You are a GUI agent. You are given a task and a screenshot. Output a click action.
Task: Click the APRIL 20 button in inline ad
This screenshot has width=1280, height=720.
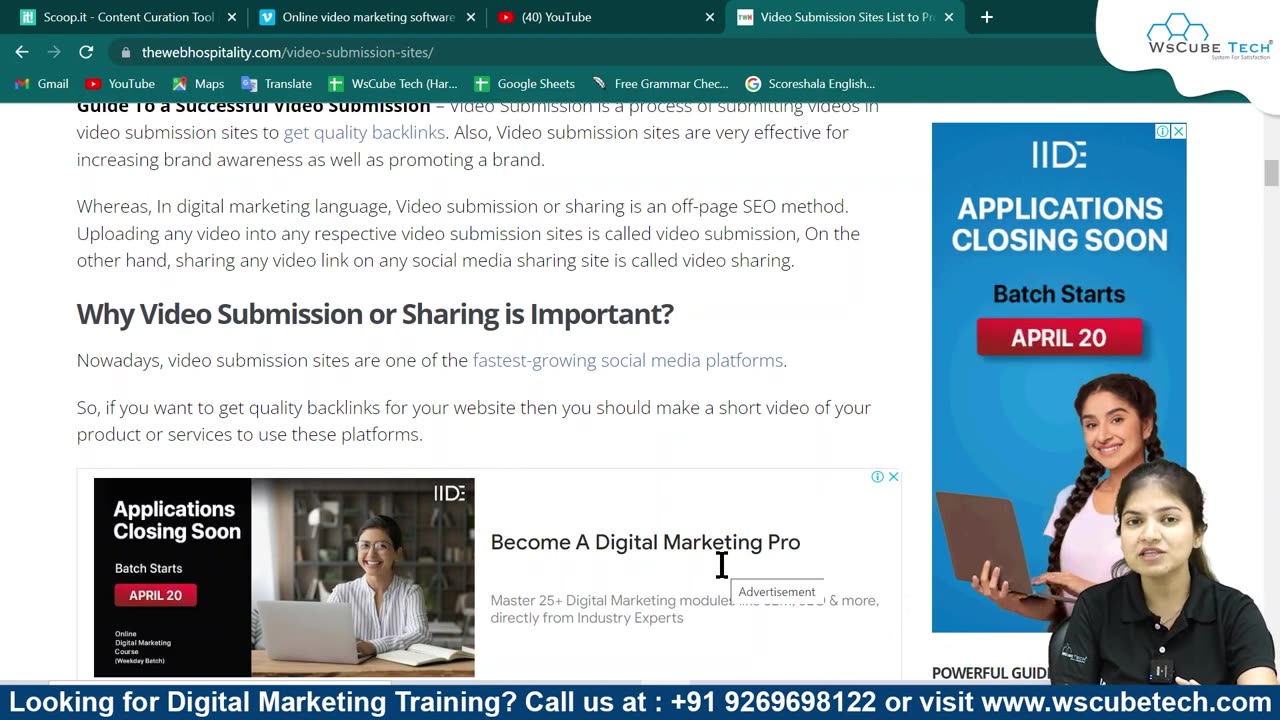pyautogui.click(x=156, y=595)
